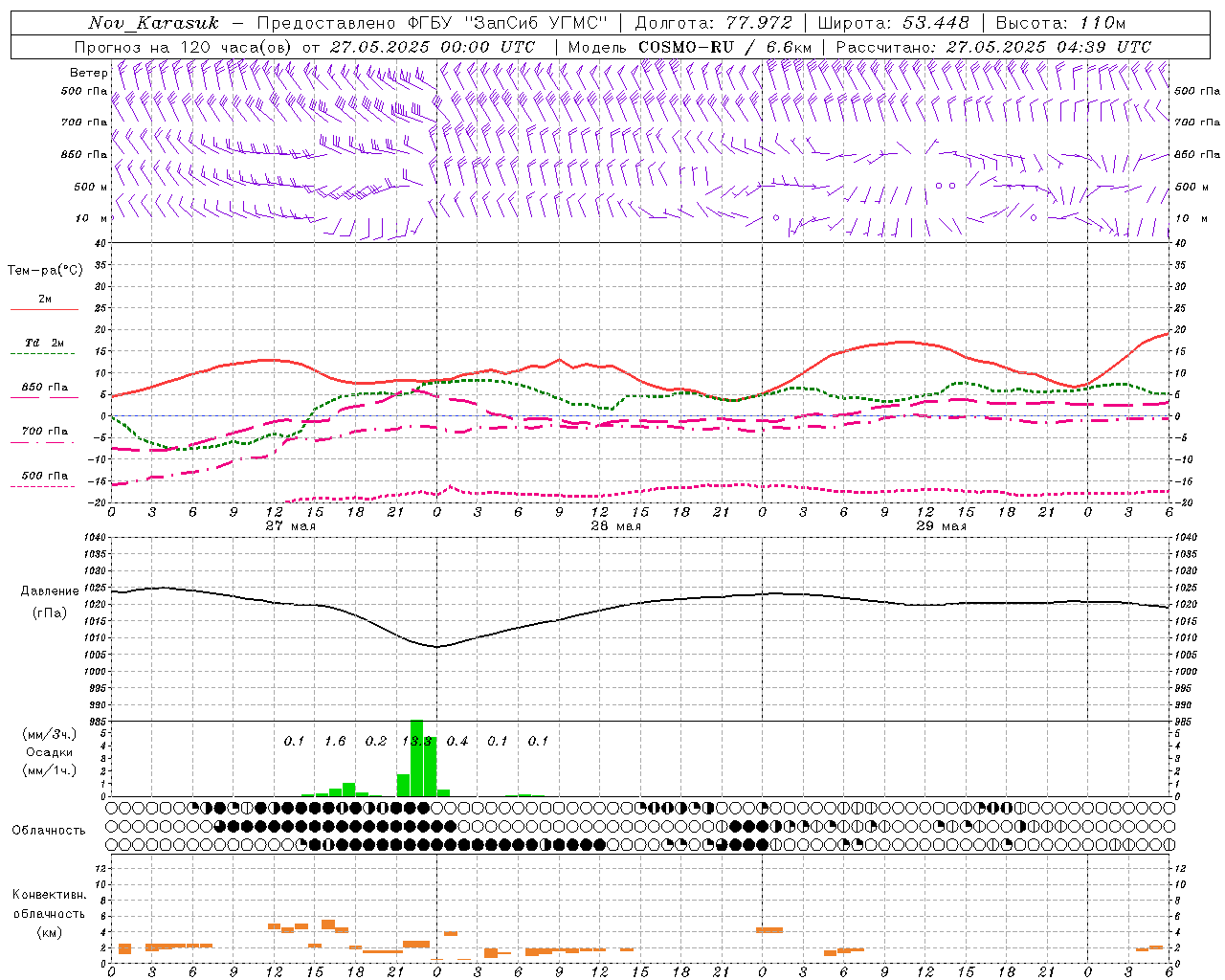Click the '(мм/3ч.)' unit label

(49, 734)
